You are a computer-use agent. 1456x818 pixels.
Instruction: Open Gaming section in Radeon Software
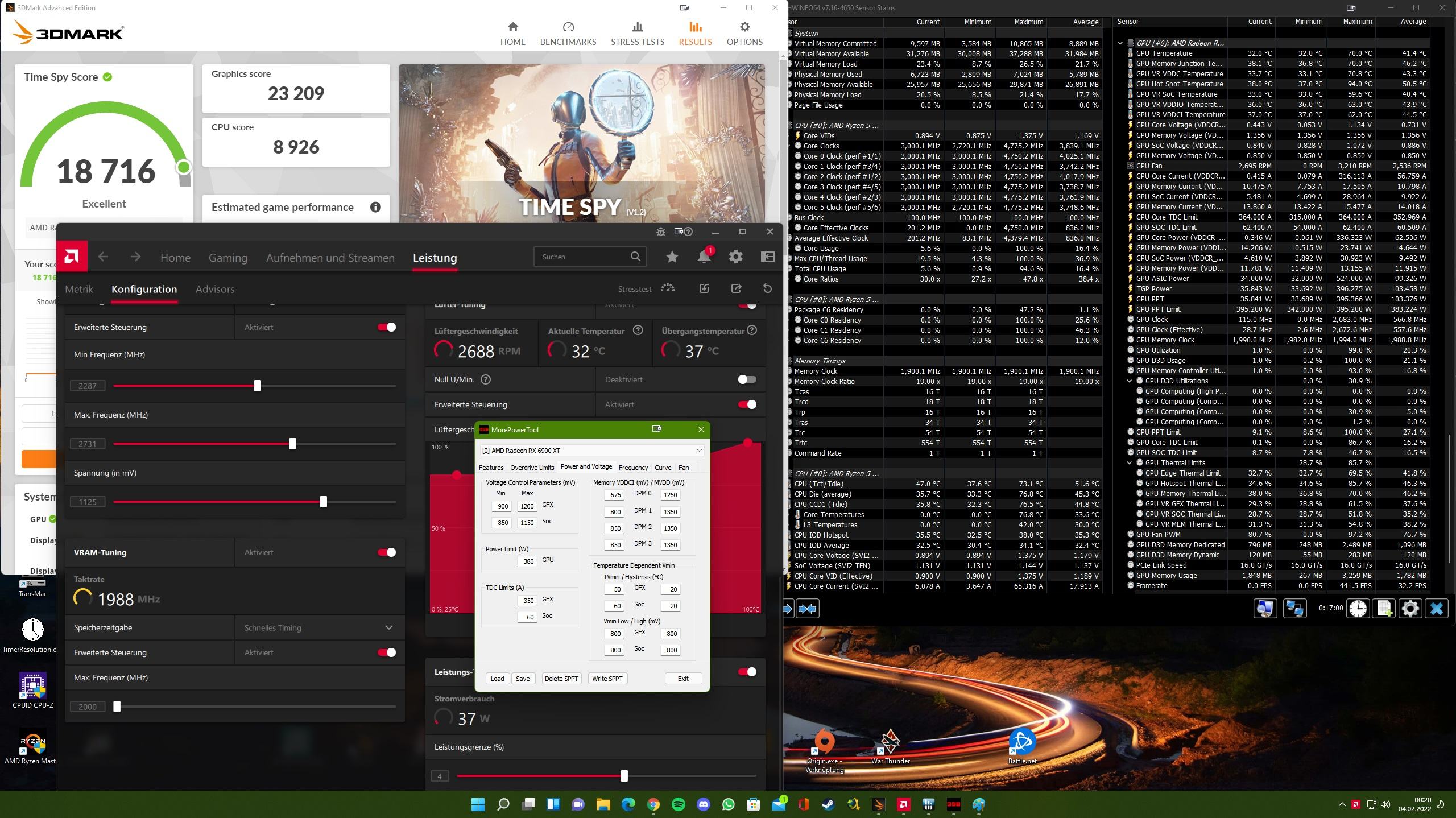pyautogui.click(x=228, y=258)
